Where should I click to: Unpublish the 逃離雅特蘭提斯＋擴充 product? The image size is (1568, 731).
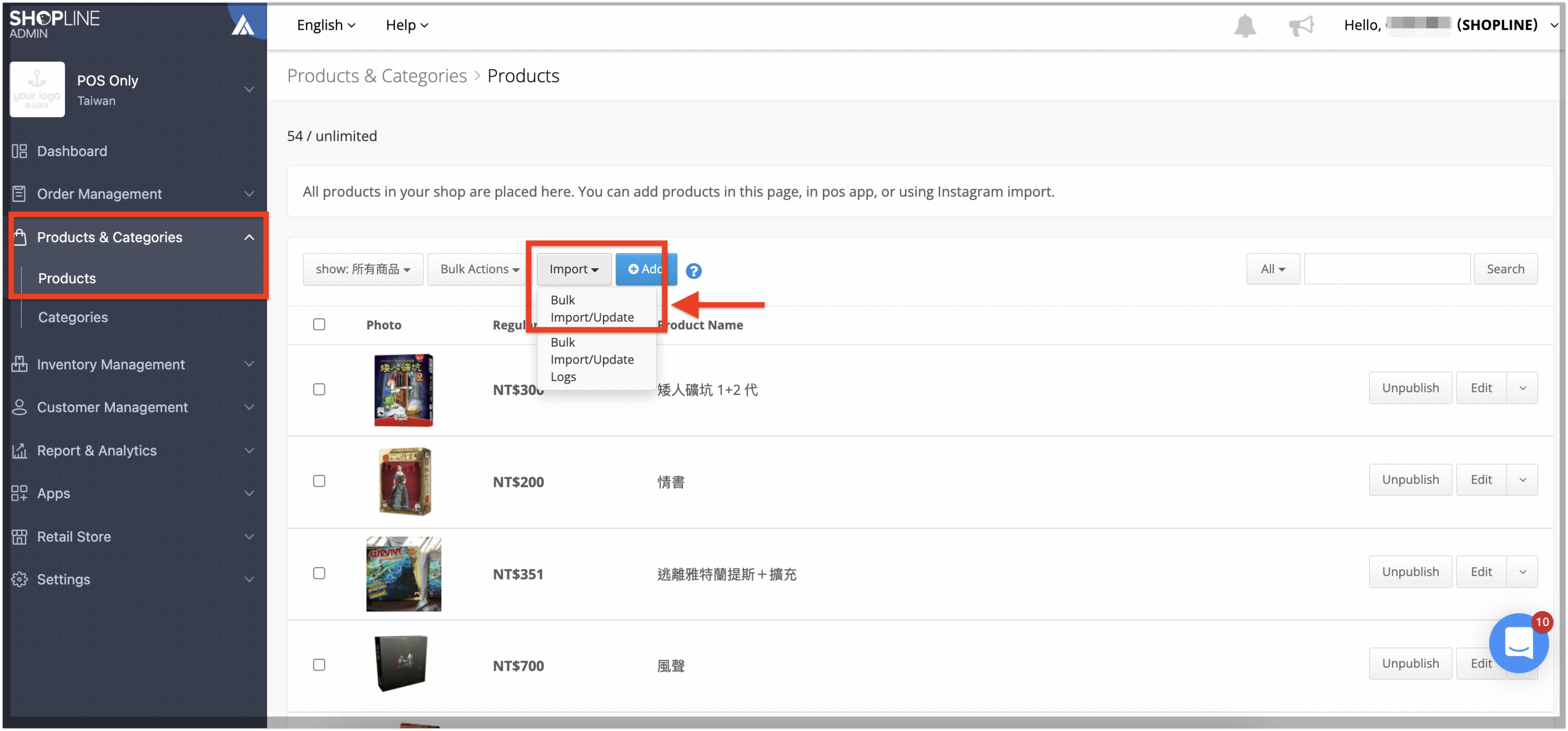coord(1410,572)
